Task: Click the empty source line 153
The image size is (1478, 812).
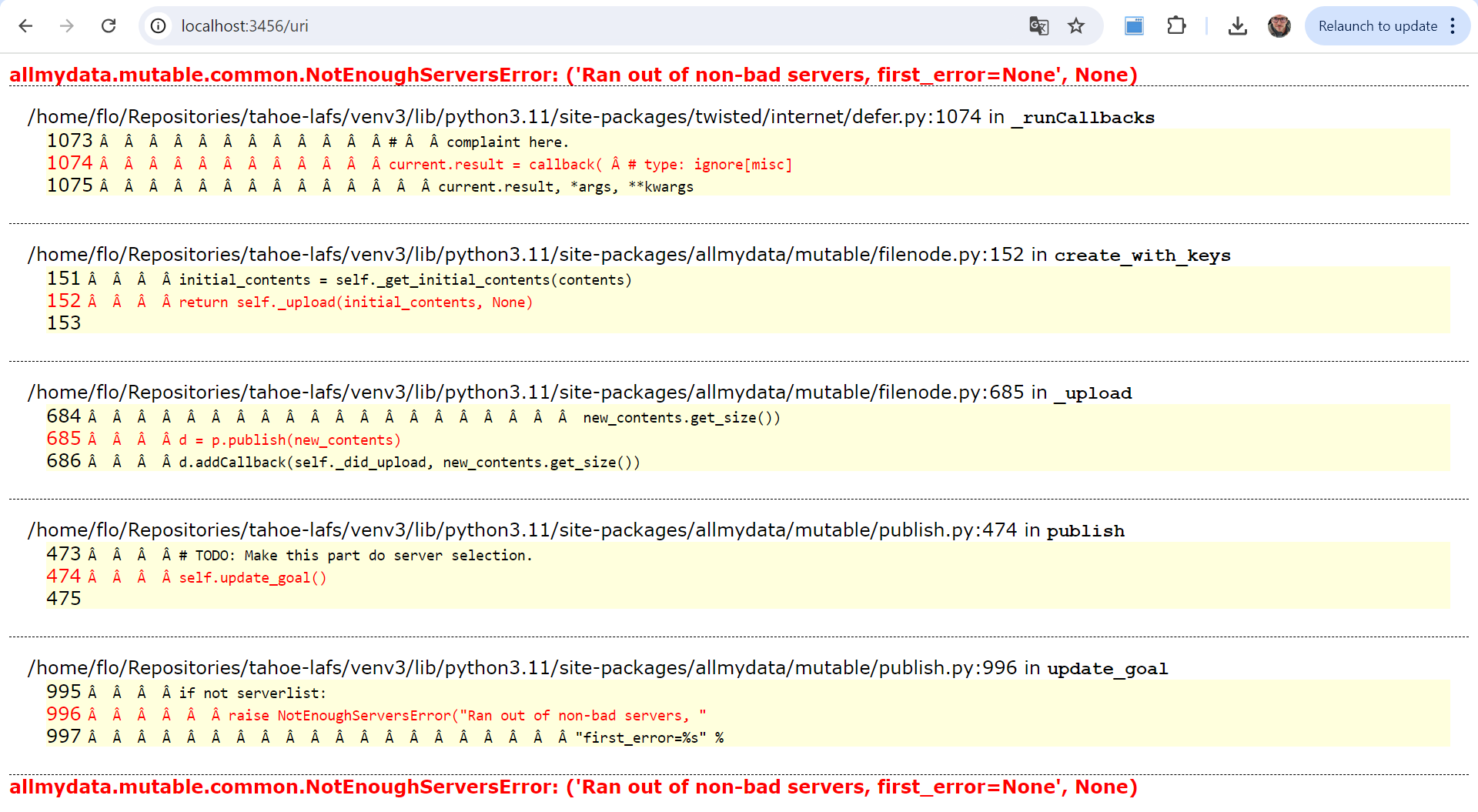Action: click(x=64, y=323)
